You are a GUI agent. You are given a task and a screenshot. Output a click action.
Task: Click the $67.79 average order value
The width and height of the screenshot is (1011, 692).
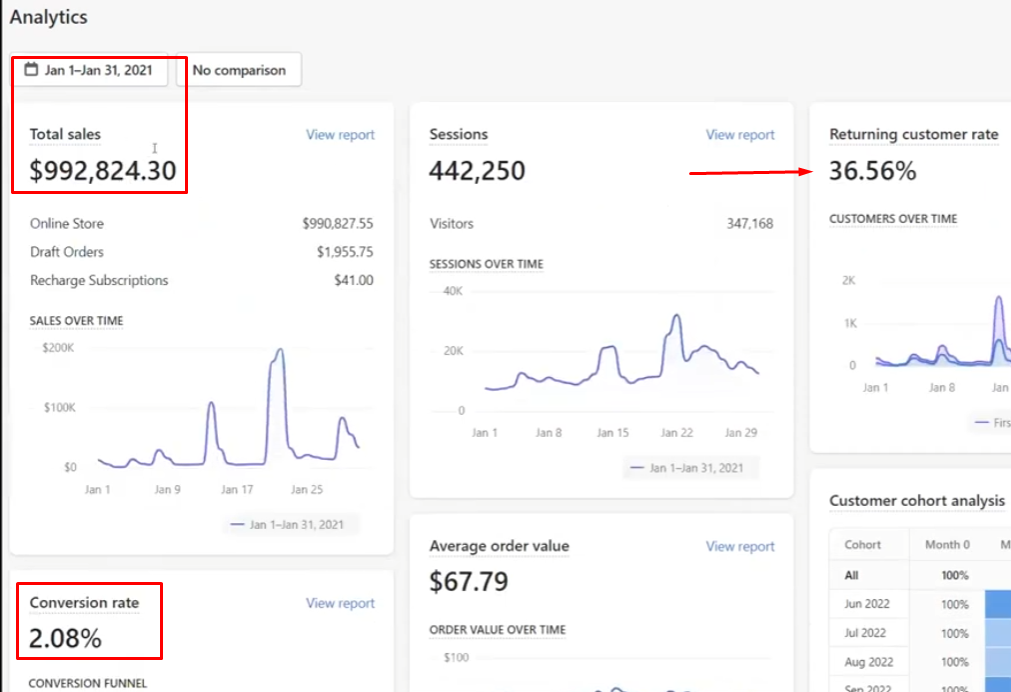[469, 581]
